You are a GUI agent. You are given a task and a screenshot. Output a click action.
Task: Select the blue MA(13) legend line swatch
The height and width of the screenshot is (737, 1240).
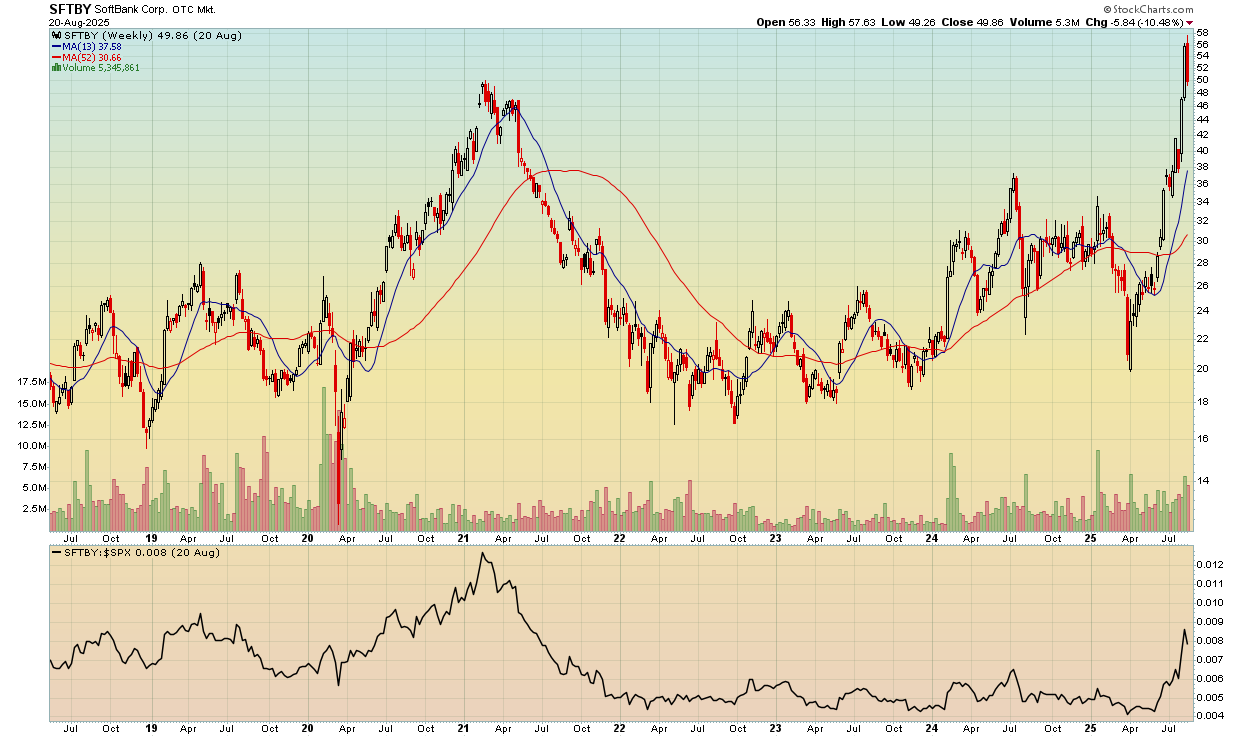(x=56, y=46)
